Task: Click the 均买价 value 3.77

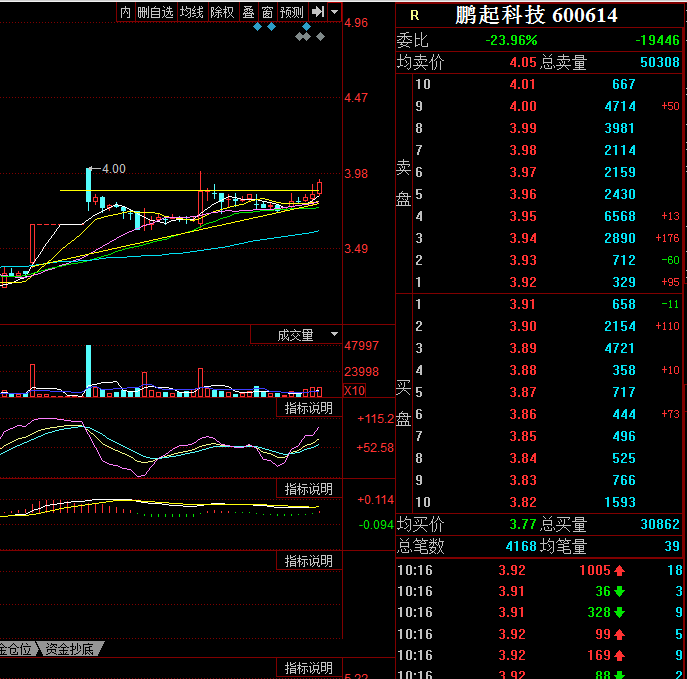Action: pos(523,524)
